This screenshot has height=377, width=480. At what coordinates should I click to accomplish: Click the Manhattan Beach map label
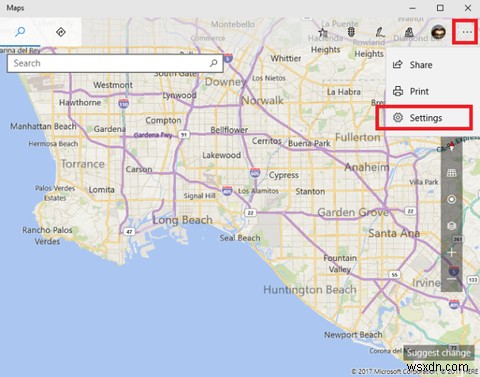coord(43,126)
